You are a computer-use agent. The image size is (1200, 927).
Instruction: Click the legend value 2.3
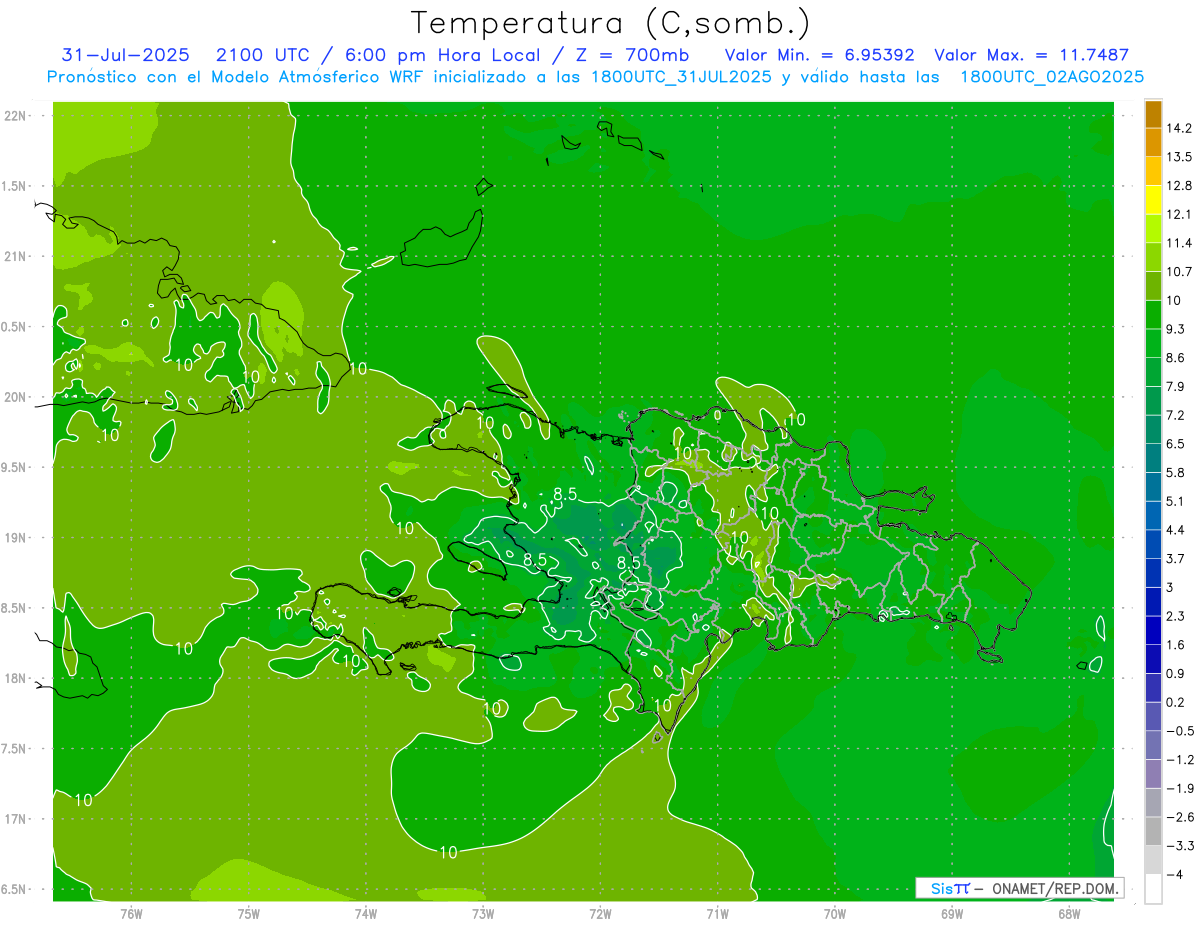[x=1176, y=617]
